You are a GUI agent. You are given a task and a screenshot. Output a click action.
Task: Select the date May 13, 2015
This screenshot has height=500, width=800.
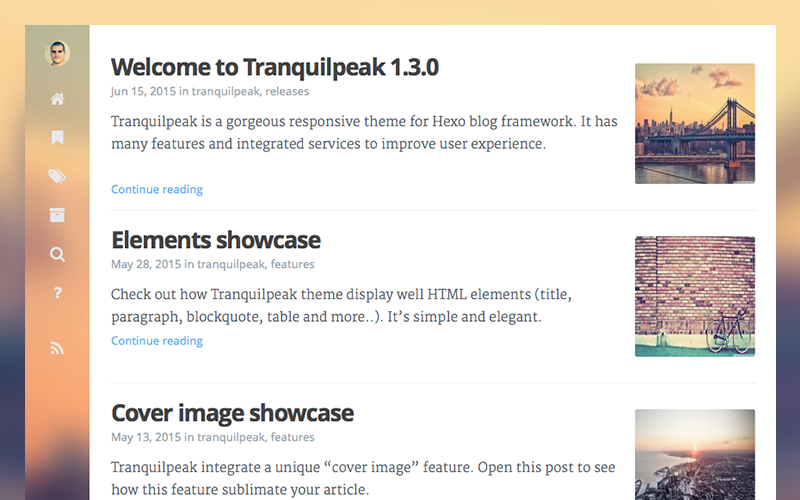[146, 437]
